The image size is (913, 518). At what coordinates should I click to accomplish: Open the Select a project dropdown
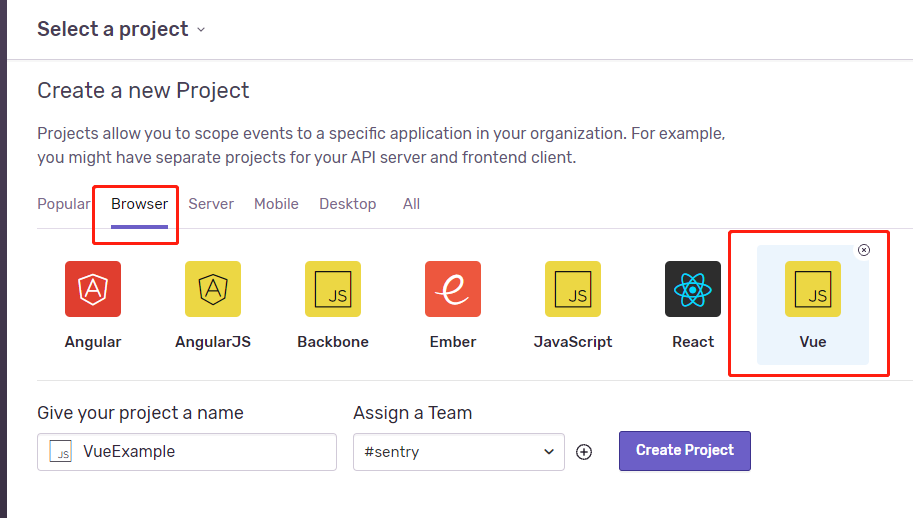click(x=121, y=29)
